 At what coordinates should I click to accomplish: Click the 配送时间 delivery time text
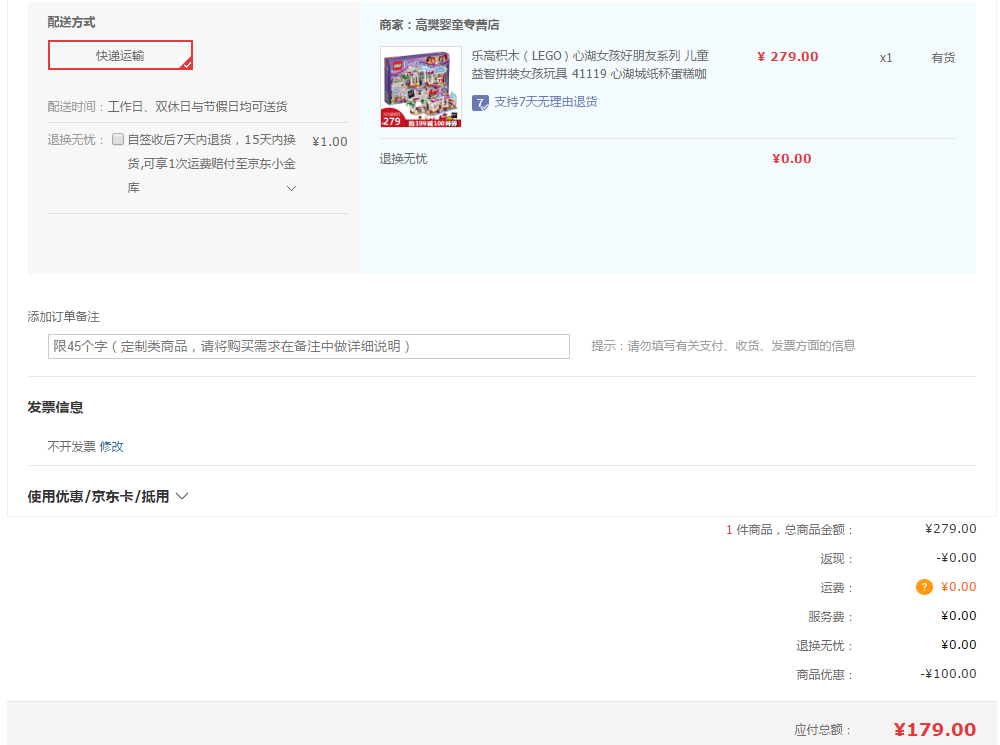tap(167, 107)
